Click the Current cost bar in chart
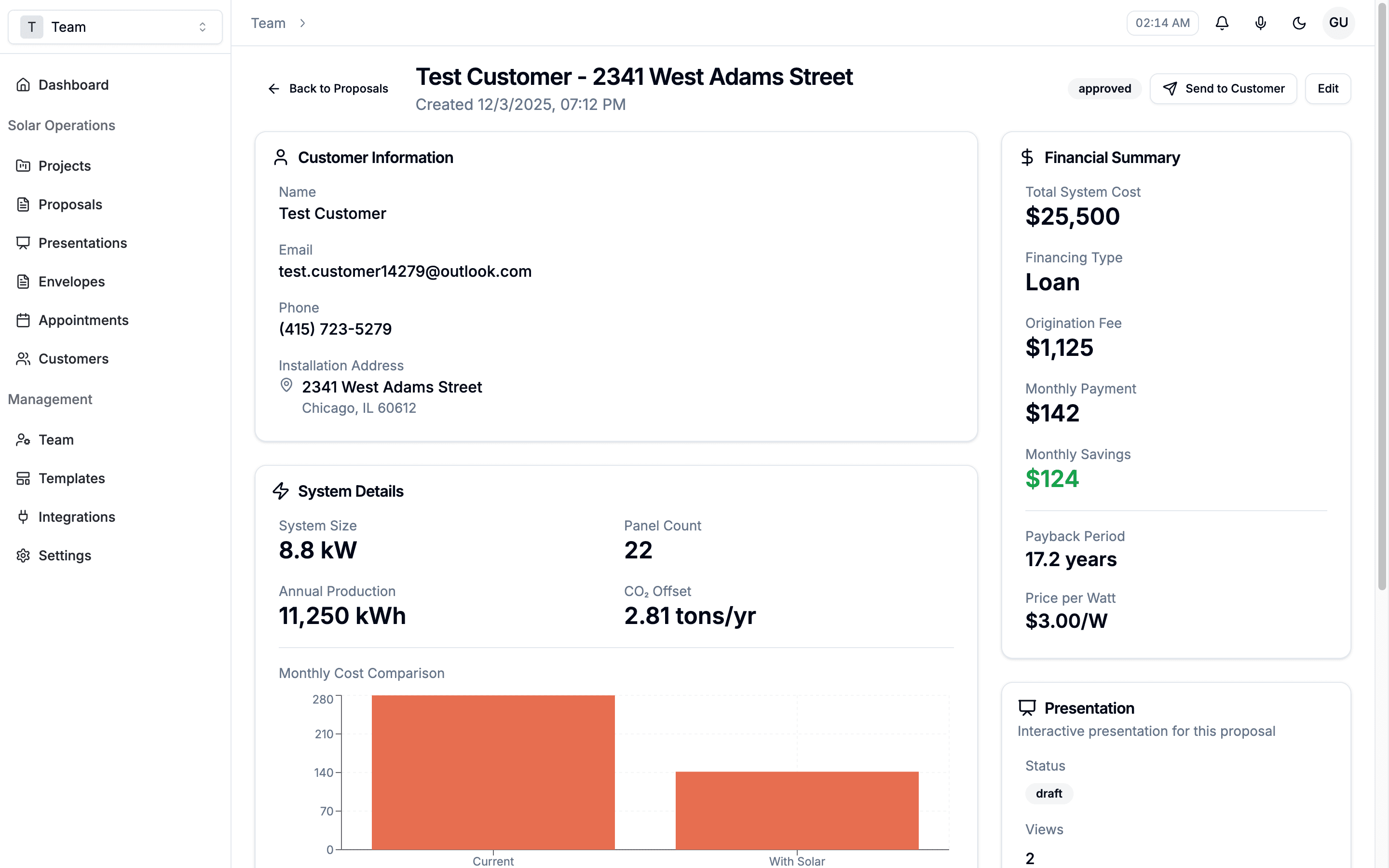This screenshot has height=868, width=1389. [x=493, y=772]
